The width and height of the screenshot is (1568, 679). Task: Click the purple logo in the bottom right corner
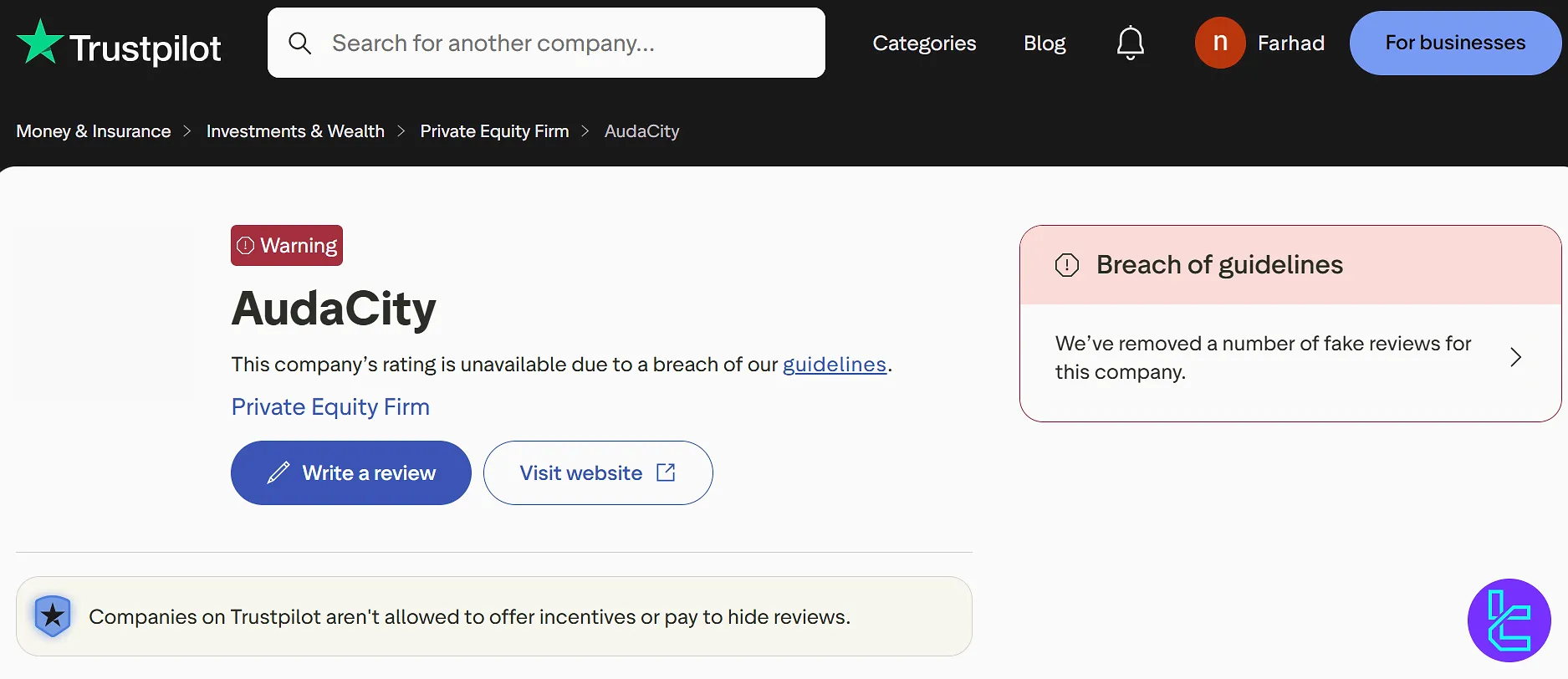1510,620
